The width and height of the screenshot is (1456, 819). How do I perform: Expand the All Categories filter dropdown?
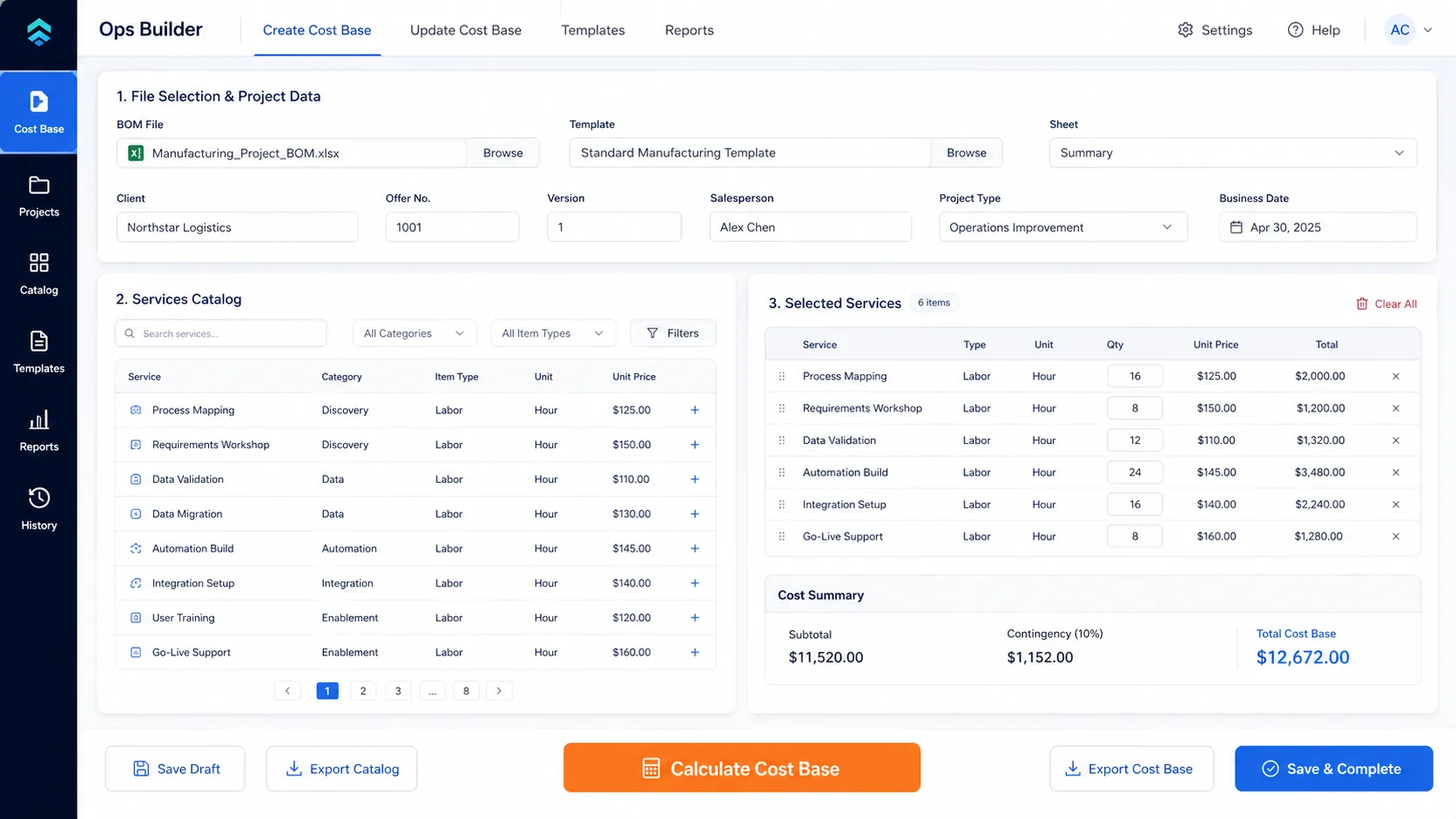pyautogui.click(x=415, y=333)
